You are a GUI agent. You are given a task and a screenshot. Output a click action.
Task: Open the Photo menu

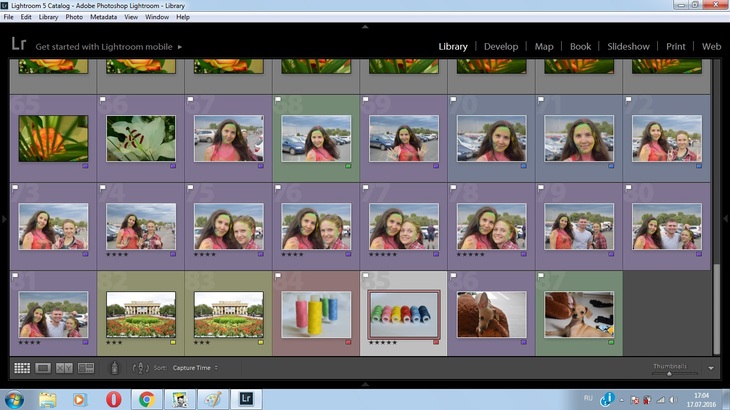74,17
